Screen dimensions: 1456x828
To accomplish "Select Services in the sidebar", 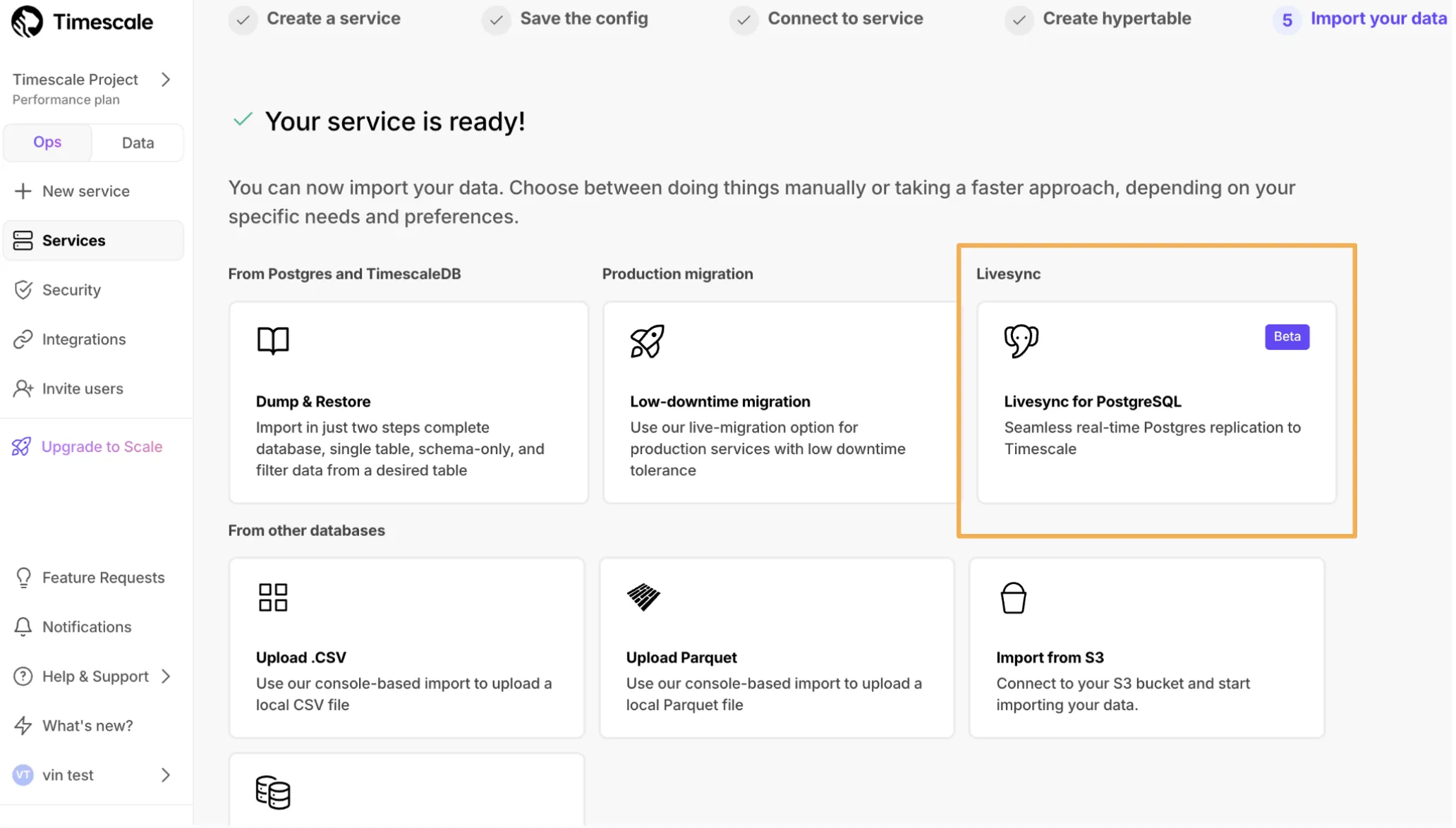I will point(93,241).
